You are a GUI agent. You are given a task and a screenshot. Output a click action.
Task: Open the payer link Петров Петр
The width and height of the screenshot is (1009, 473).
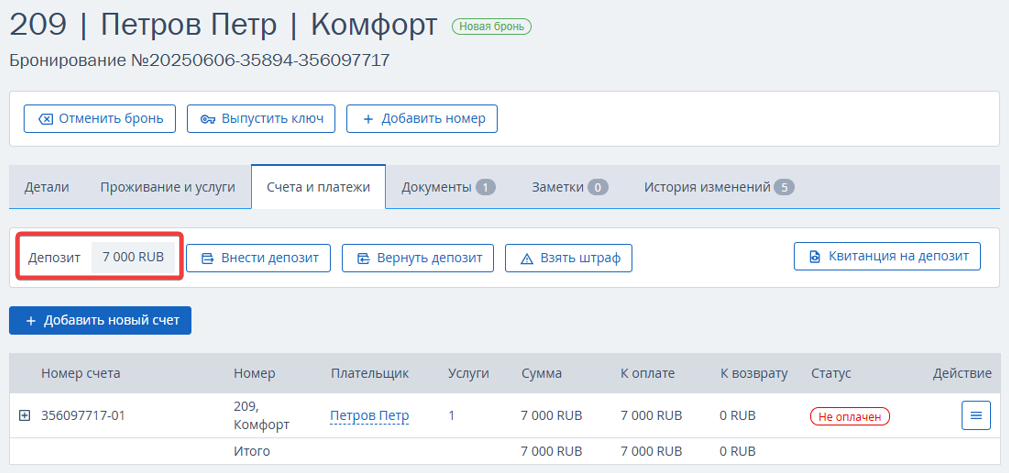[x=369, y=416]
